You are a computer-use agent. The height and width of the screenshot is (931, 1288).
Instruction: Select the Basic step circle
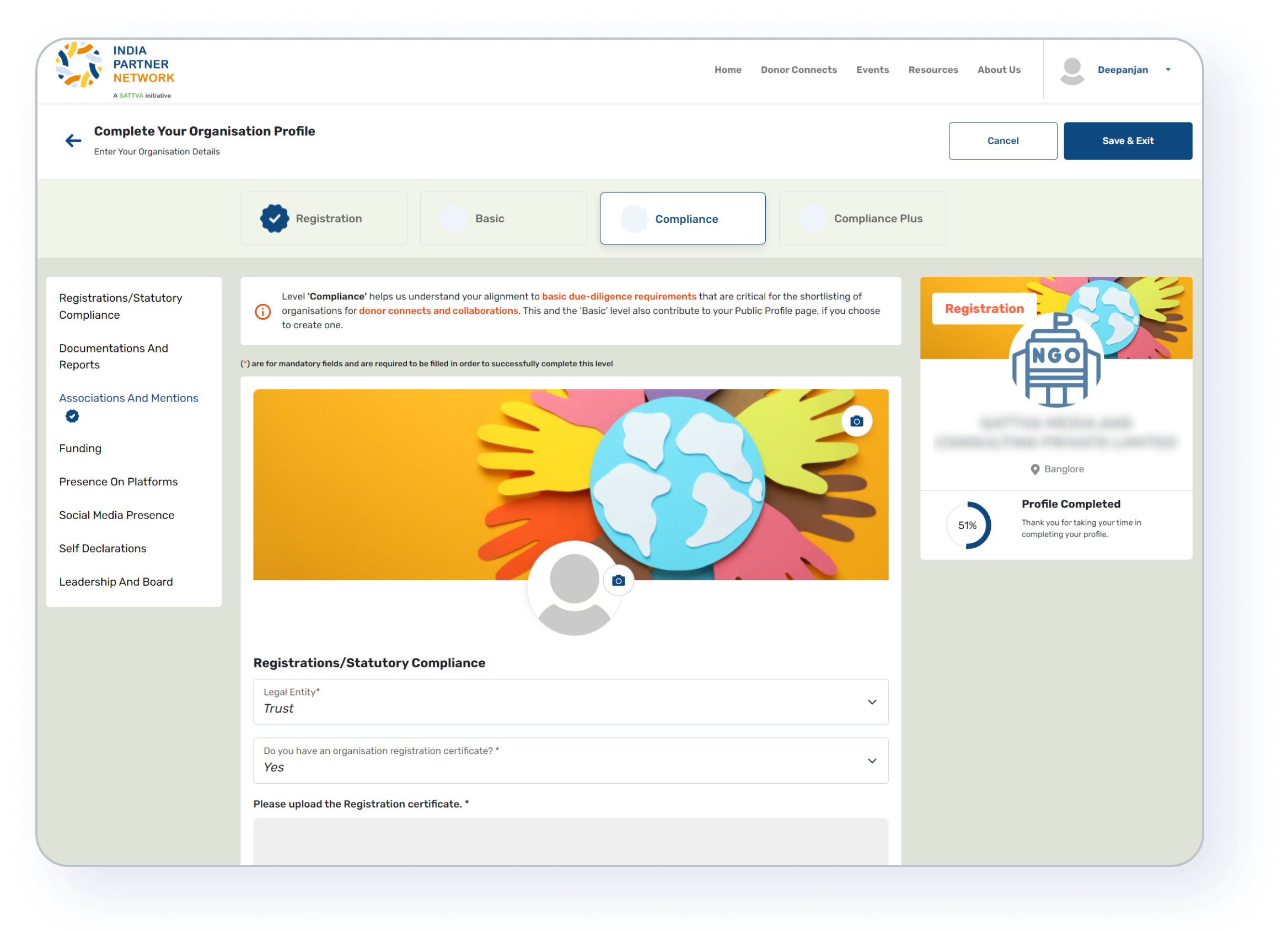[454, 219]
